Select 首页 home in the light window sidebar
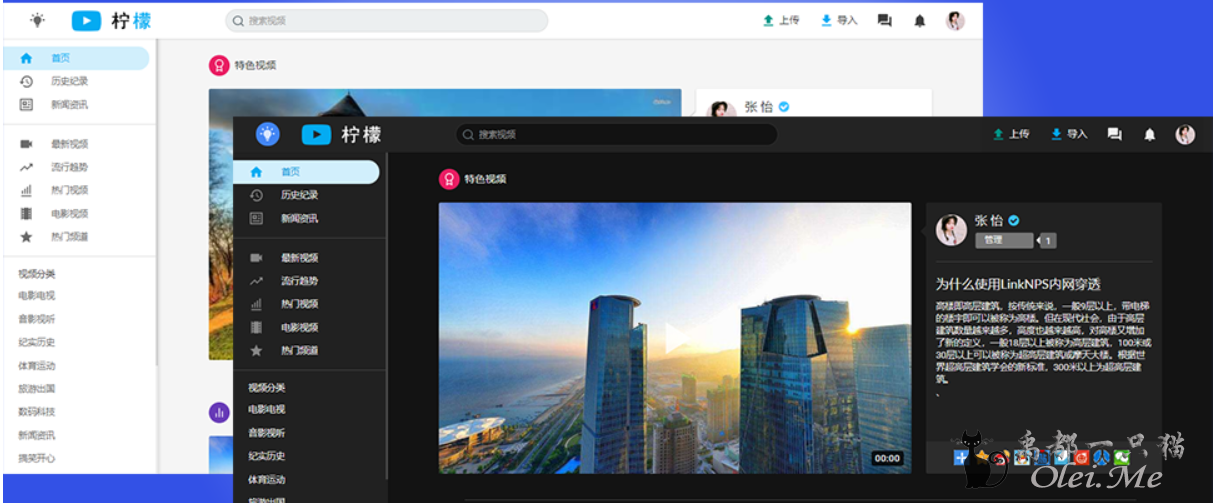 (x=76, y=58)
